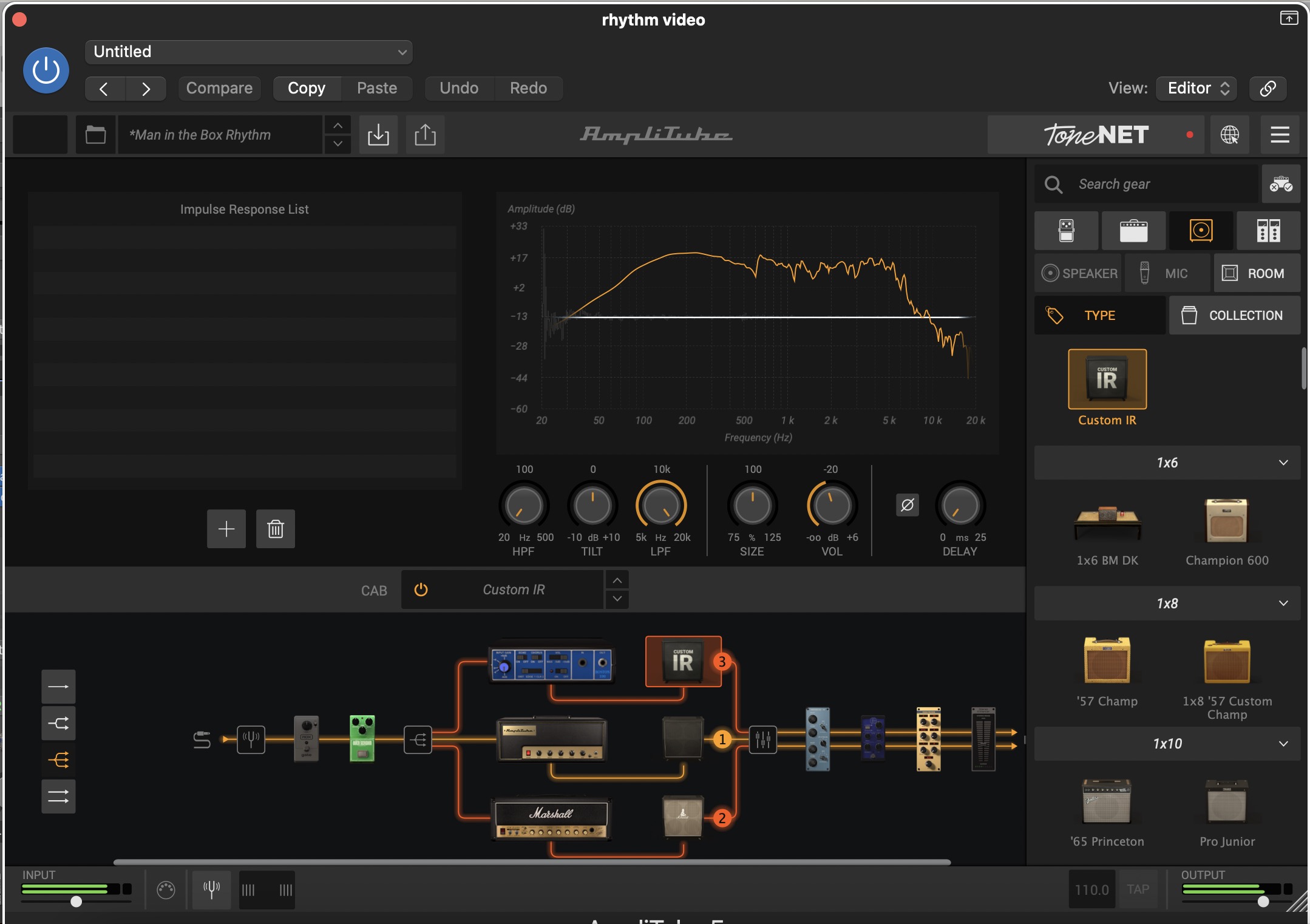Select the 1x6 BM DK cabinet
This screenshot has height=924, width=1310.
(1107, 522)
